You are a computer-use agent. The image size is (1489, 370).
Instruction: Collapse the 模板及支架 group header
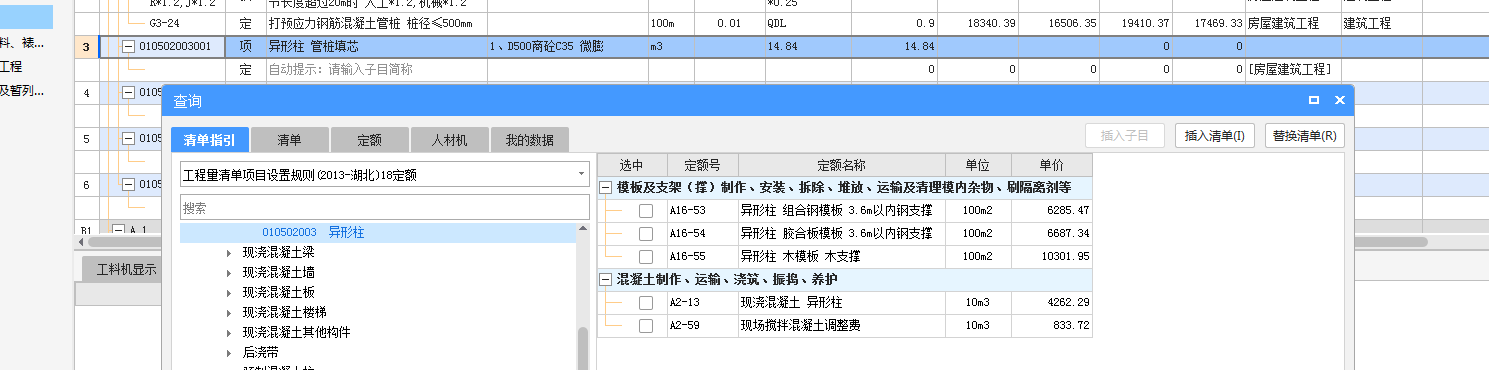click(x=606, y=188)
